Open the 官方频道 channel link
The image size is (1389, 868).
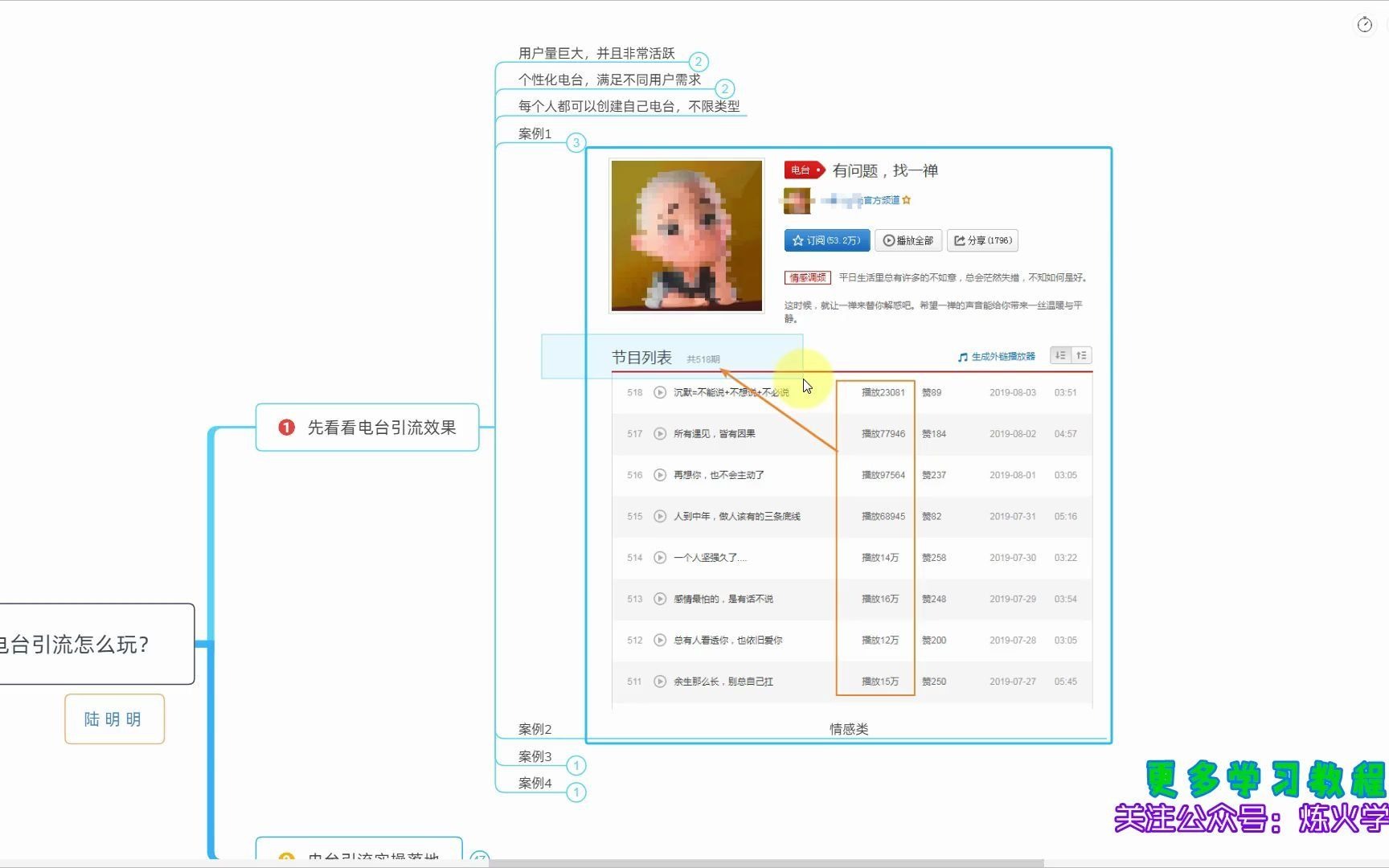point(882,200)
